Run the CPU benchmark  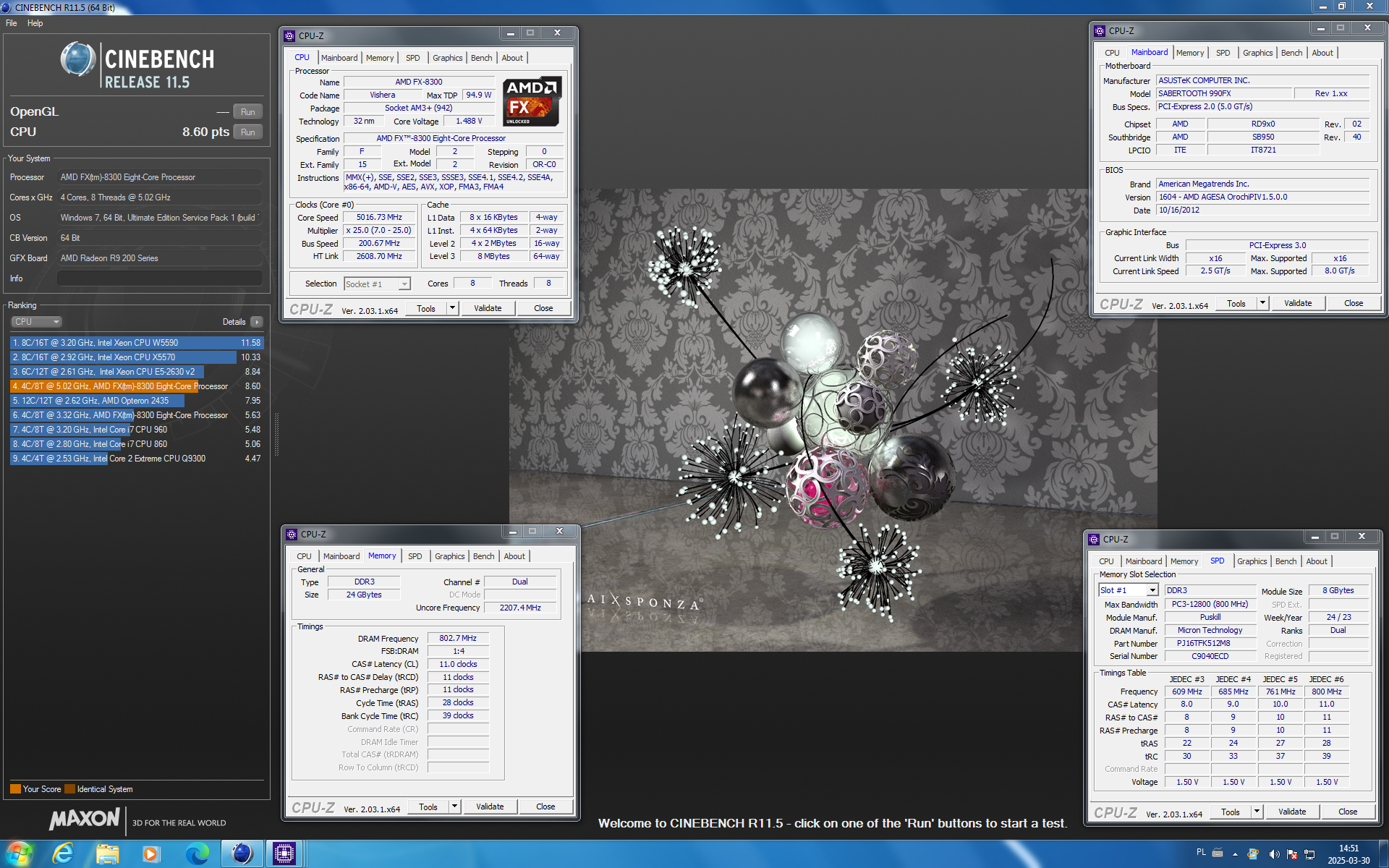pos(248,132)
